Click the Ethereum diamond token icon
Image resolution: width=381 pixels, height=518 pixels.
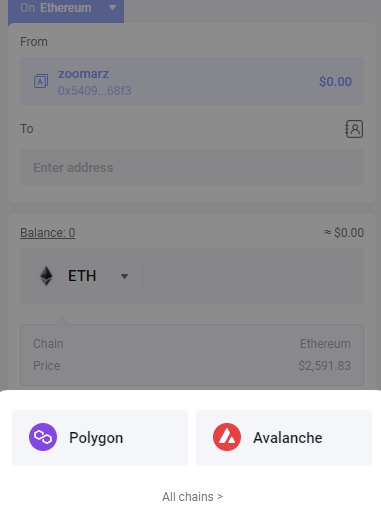pyautogui.click(x=46, y=276)
